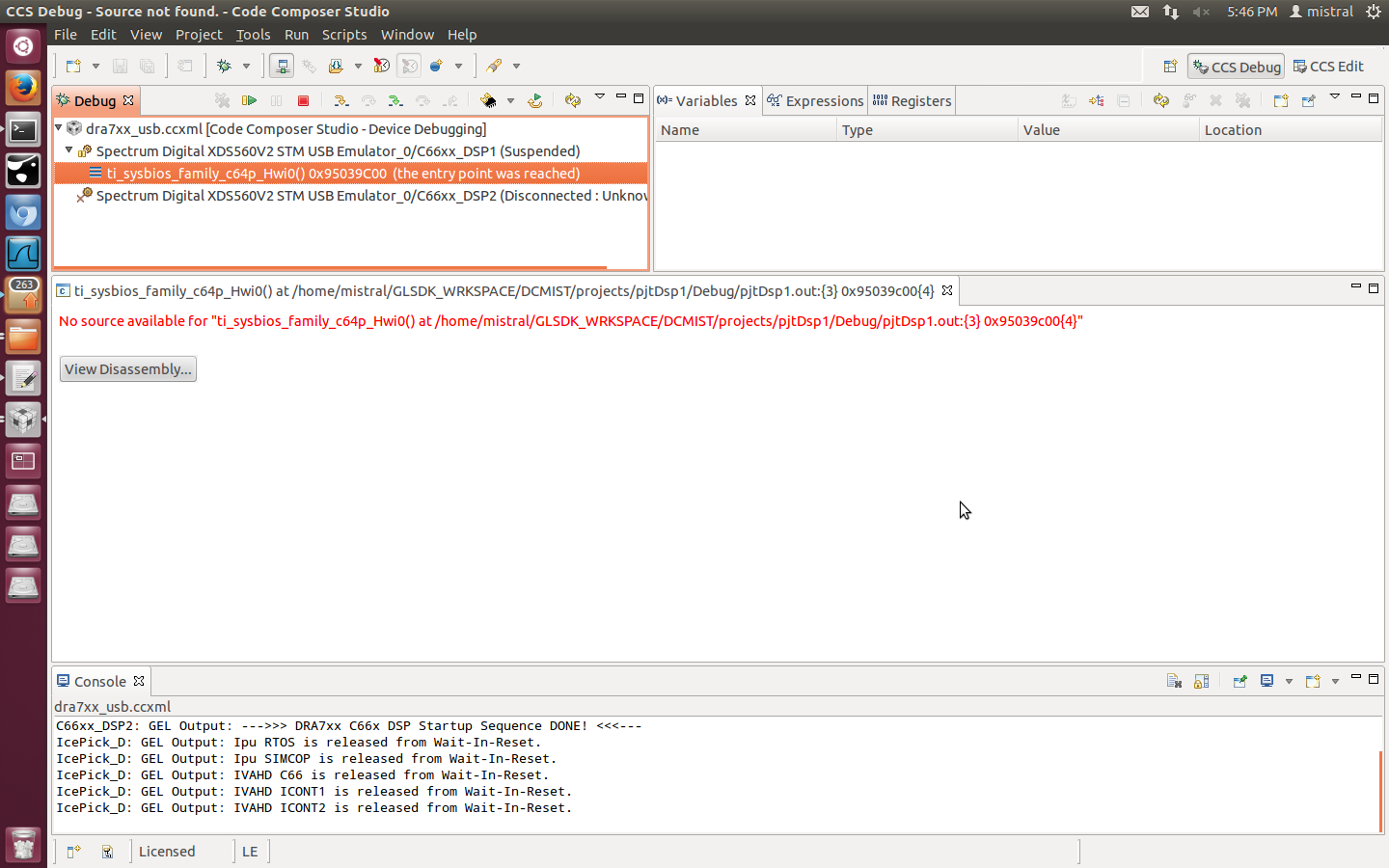
Task: Click the Restart icon in Debug view
Action: click(x=535, y=100)
